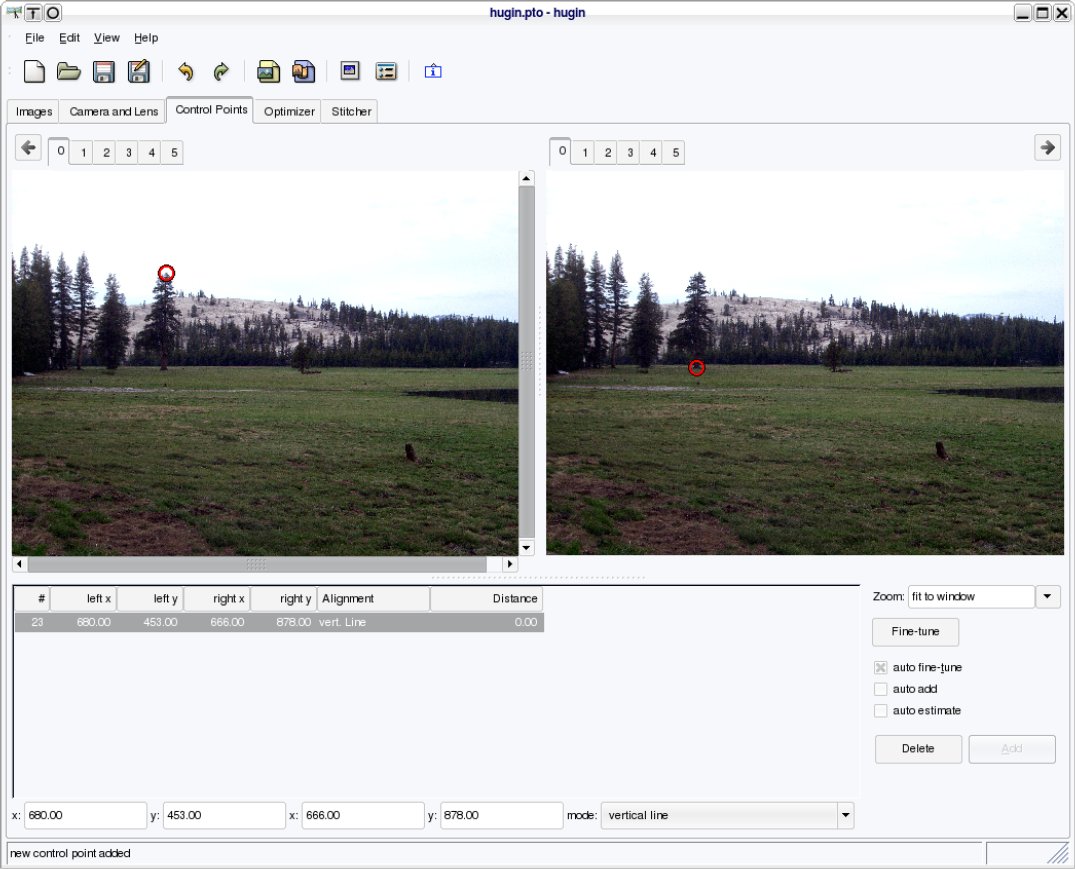The height and width of the screenshot is (869, 1075).
Task: Click the Save As toolbar icon
Action: pos(138,71)
